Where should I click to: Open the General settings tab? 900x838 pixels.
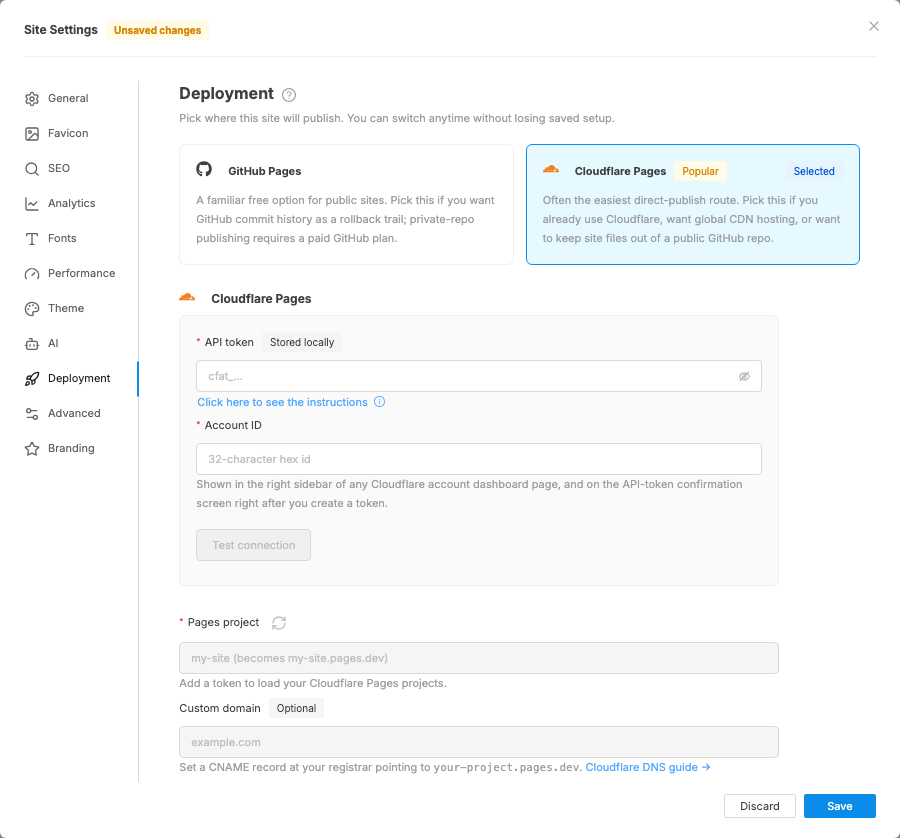click(x=69, y=99)
